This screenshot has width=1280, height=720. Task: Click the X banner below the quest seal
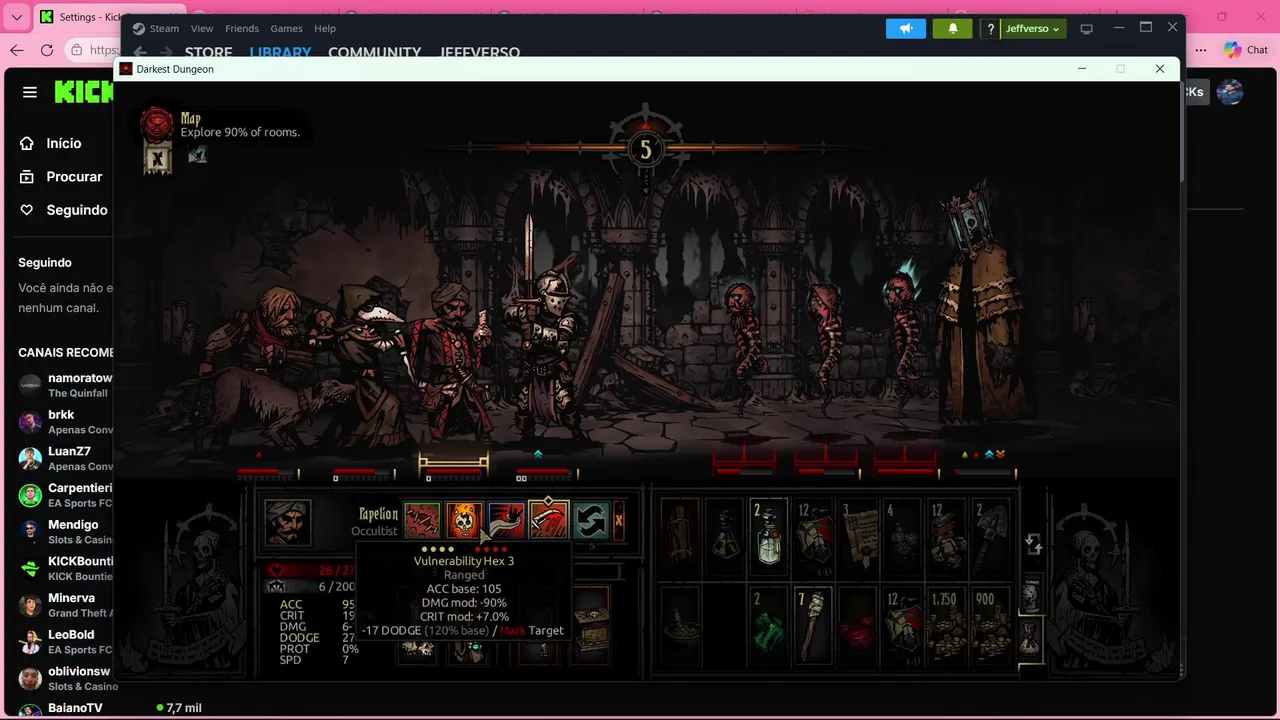157,158
